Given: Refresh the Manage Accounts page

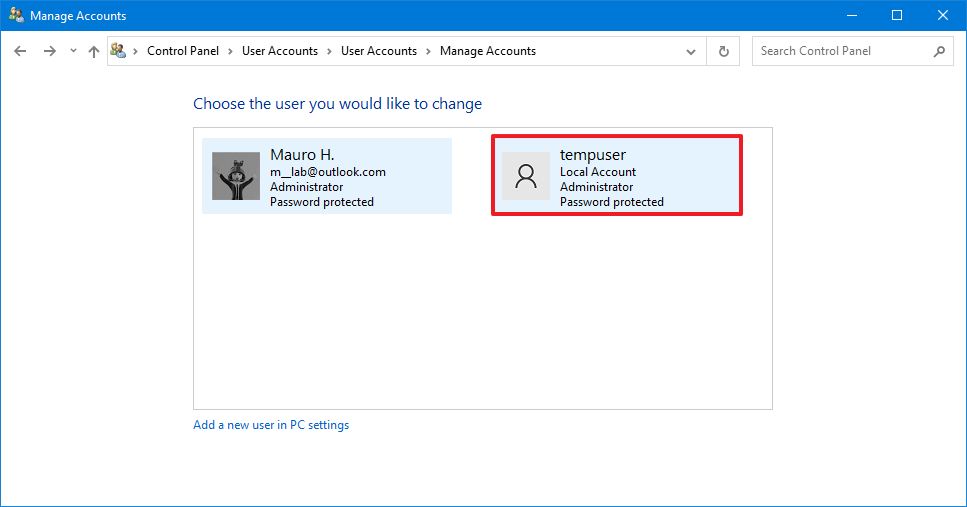Looking at the screenshot, I should click(723, 51).
